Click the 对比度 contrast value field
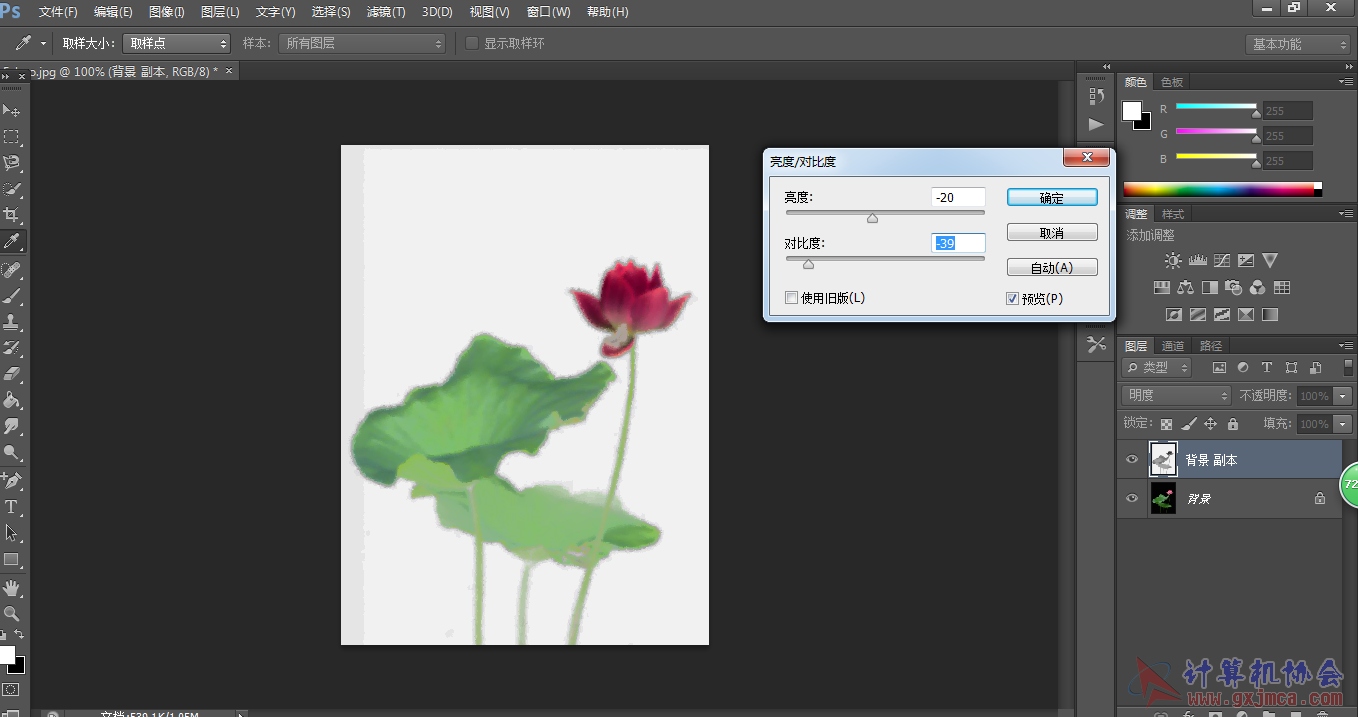The height and width of the screenshot is (717, 1358). click(x=958, y=244)
